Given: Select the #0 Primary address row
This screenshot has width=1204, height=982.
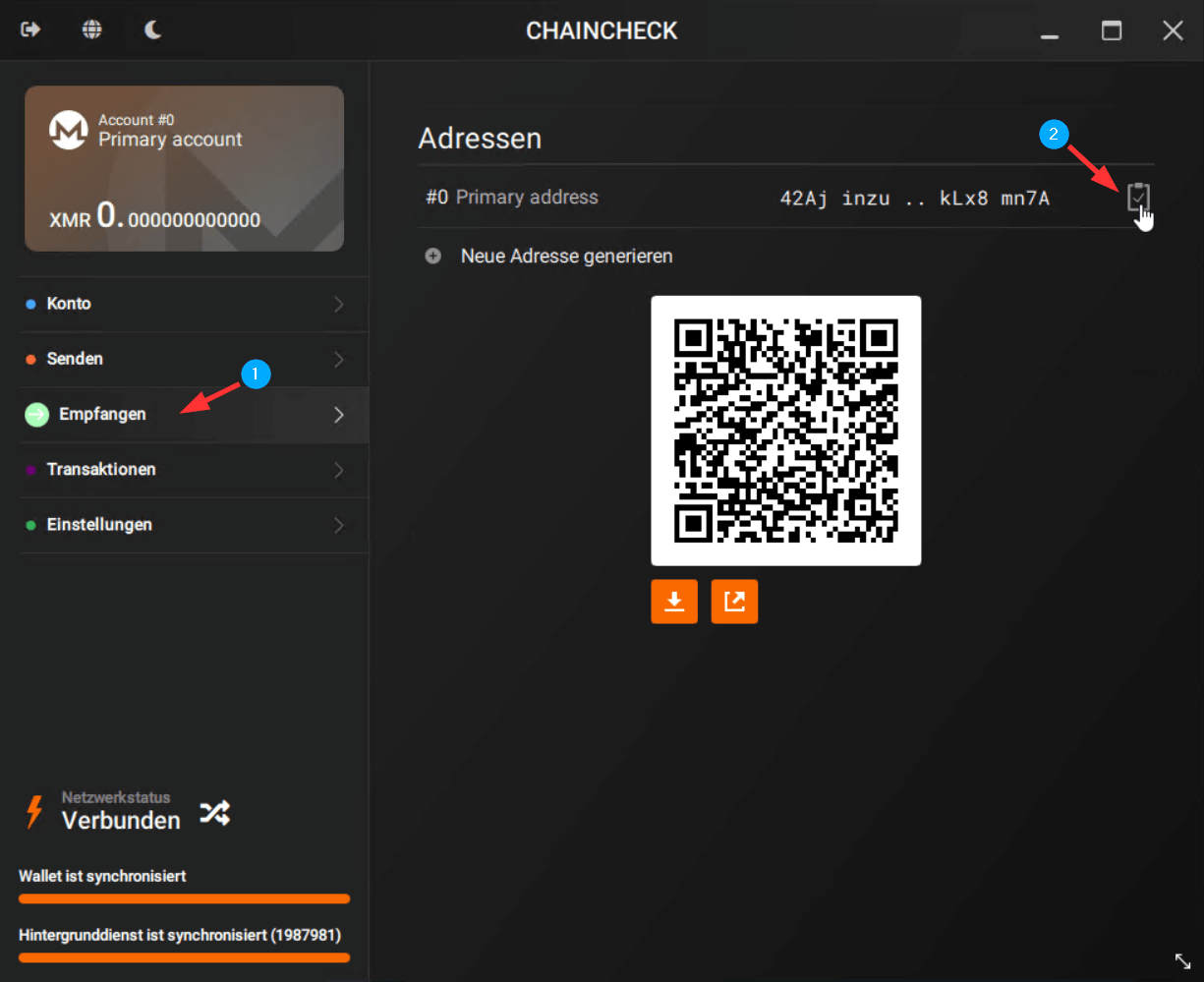Looking at the screenshot, I should click(x=786, y=198).
